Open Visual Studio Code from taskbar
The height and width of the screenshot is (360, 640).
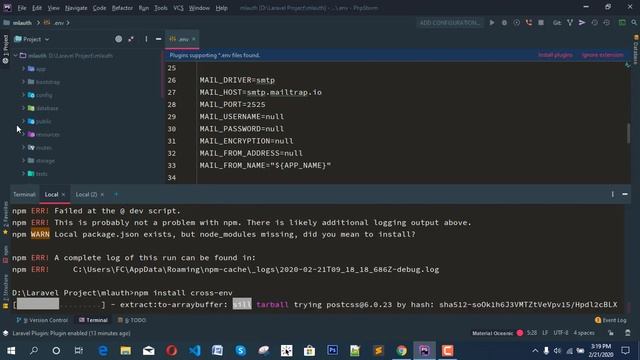195,351
